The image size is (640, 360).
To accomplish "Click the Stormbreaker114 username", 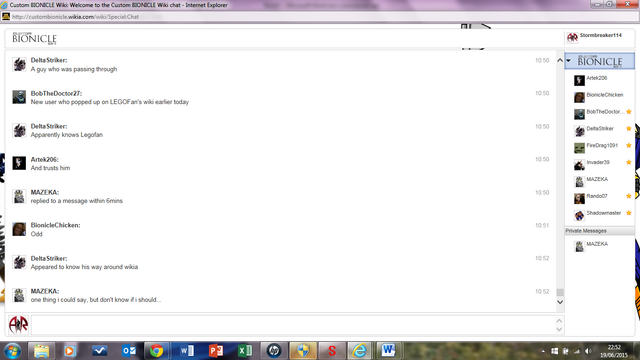I will click(x=600, y=36).
